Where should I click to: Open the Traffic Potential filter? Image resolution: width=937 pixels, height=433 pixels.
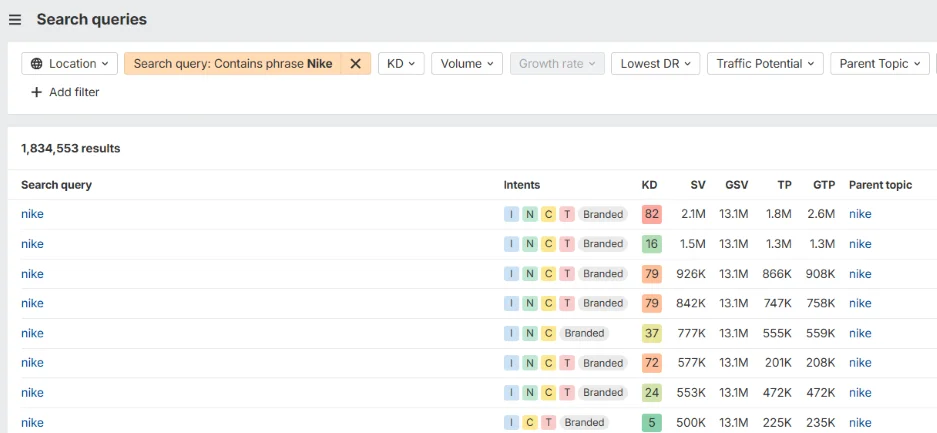tap(766, 64)
